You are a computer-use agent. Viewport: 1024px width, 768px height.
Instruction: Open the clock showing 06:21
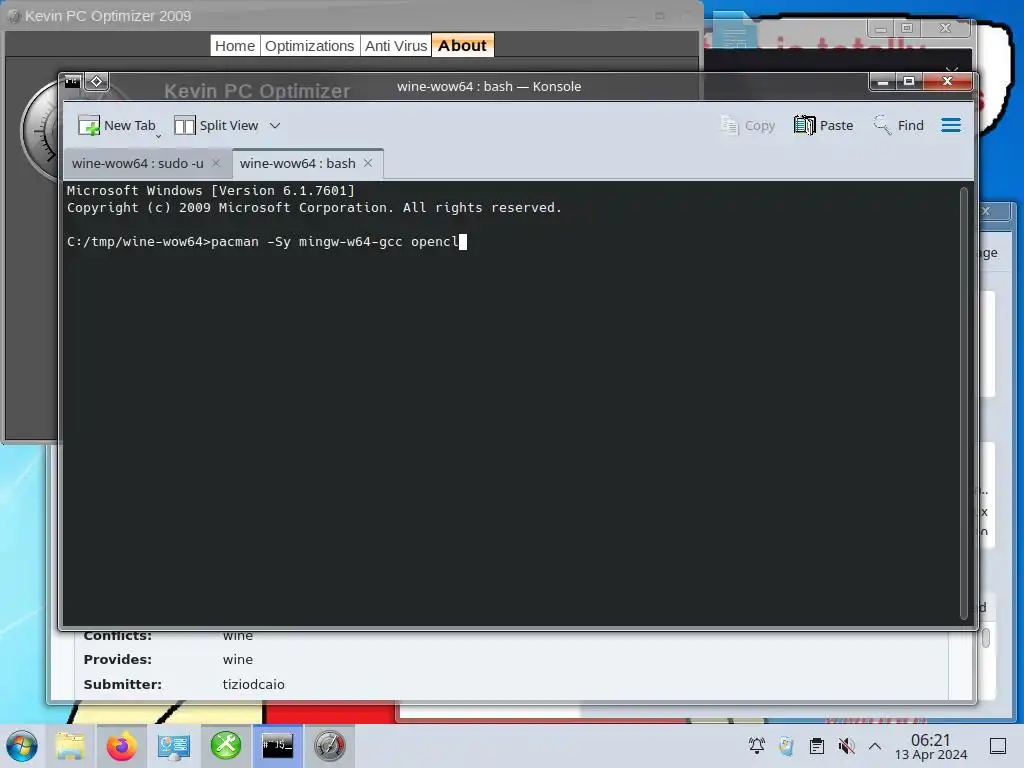931,746
